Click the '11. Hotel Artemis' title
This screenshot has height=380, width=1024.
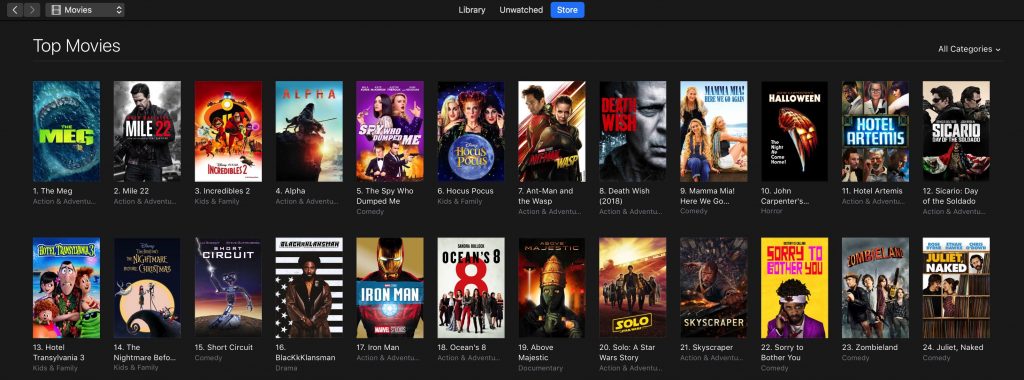point(872,191)
